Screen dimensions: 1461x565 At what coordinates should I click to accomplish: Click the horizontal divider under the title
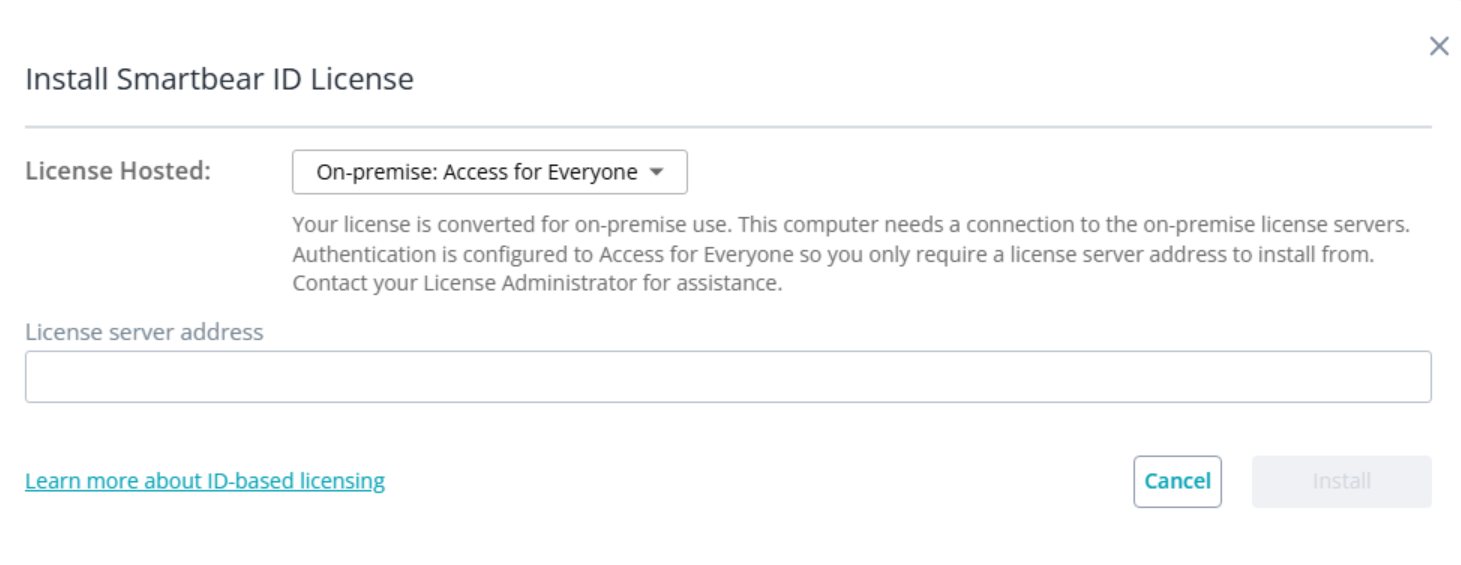coord(727,127)
